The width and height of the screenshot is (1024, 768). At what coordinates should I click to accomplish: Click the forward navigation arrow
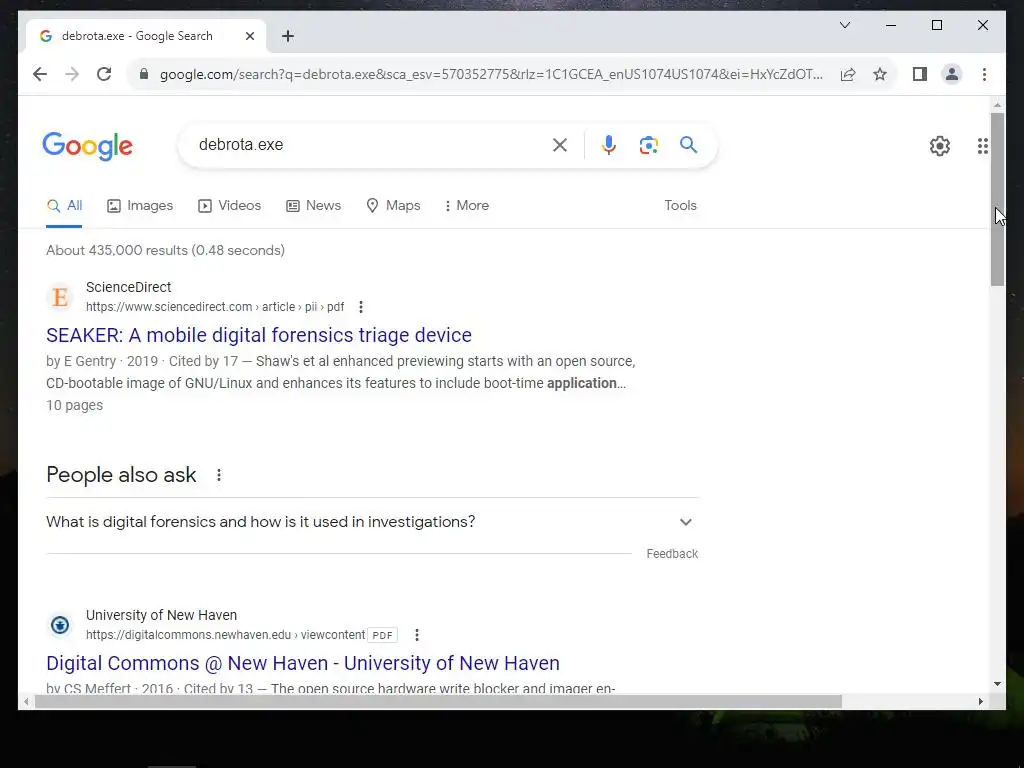[x=72, y=74]
